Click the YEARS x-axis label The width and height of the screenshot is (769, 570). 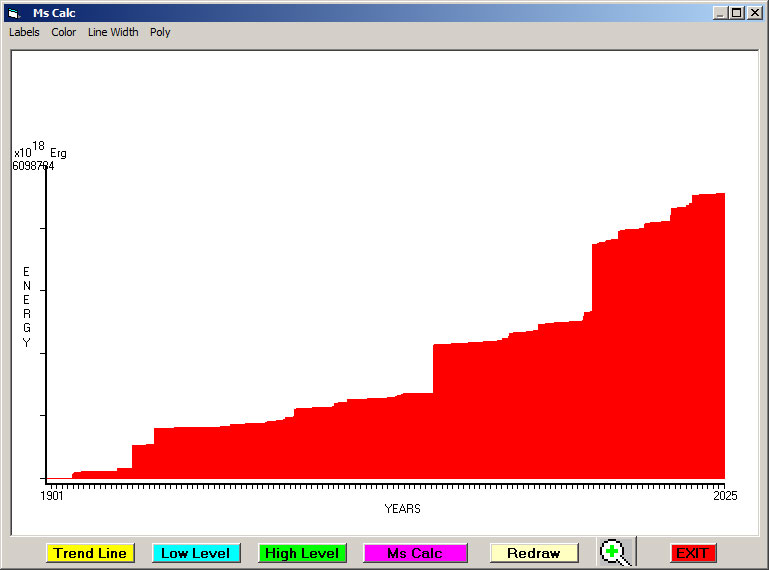402,508
